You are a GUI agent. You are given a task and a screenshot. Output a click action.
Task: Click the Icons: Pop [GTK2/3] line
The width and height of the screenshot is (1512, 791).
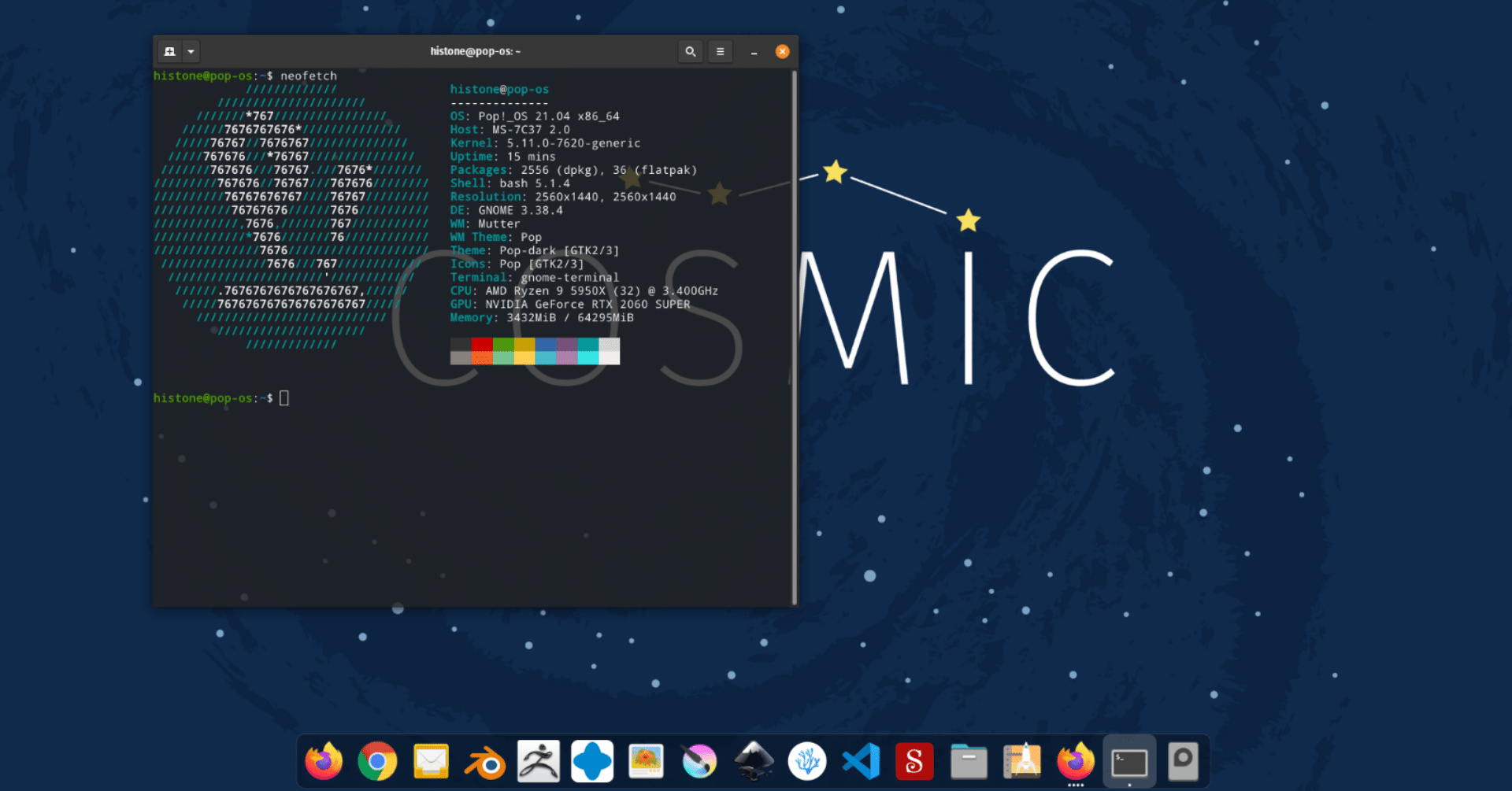517,264
